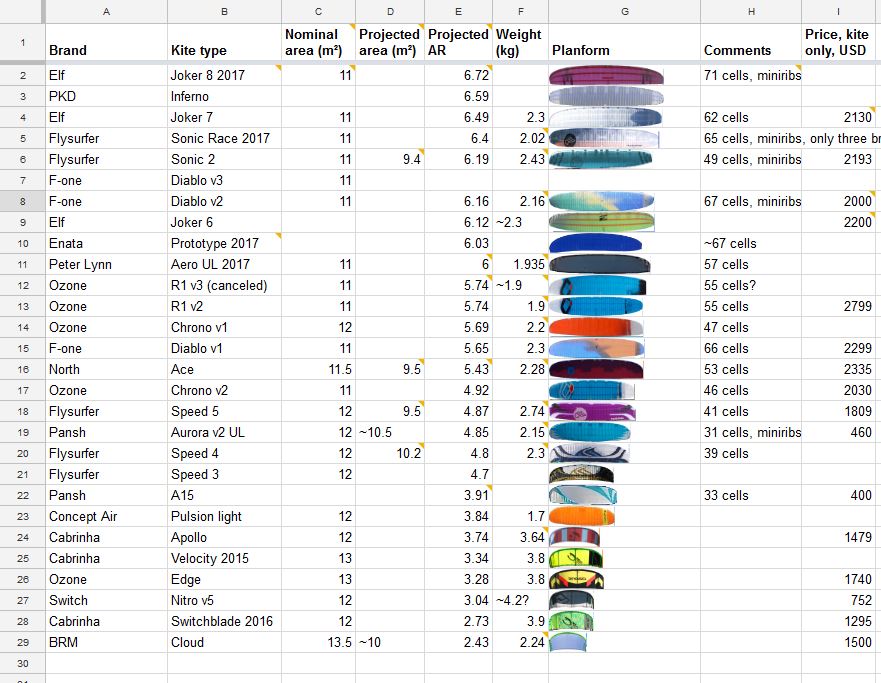Select the PKD brand cell
Viewport: 881px width, 683px height.
click(x=106, y=96)
